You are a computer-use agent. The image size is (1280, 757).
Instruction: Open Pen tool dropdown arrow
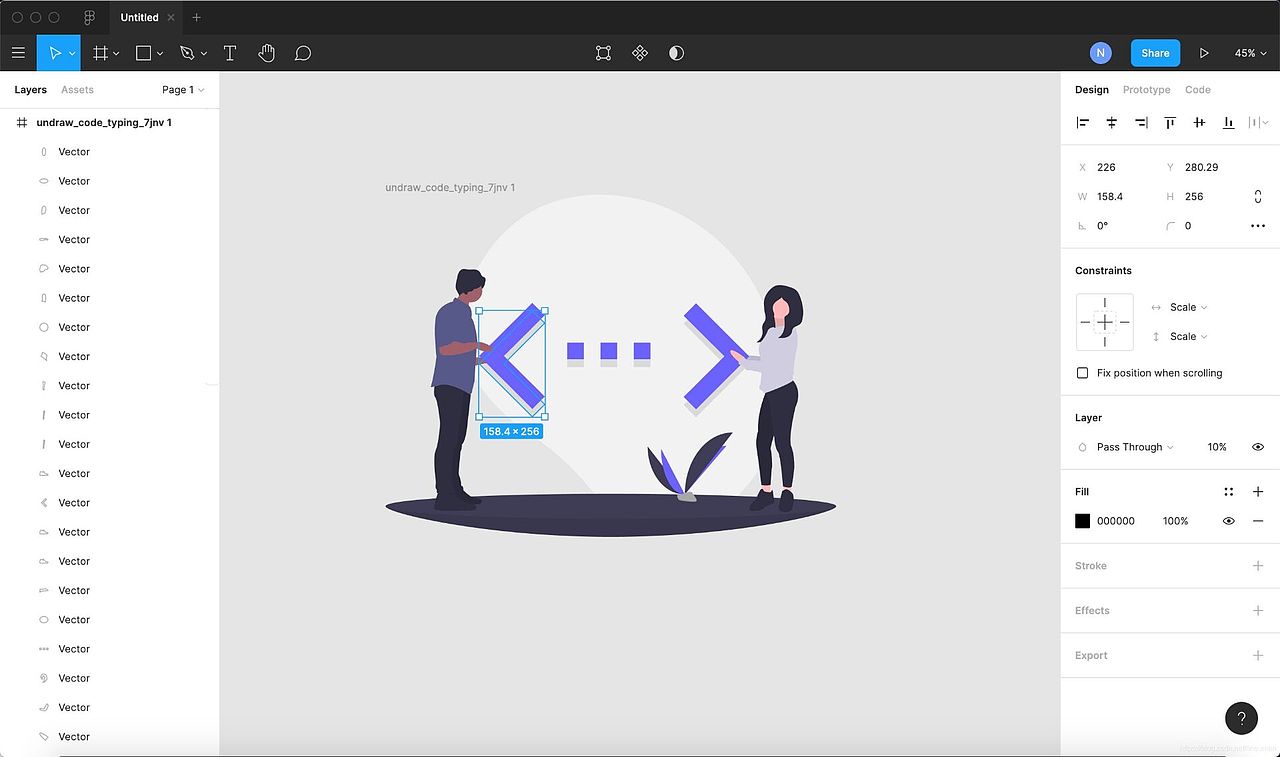click(204, 54)
